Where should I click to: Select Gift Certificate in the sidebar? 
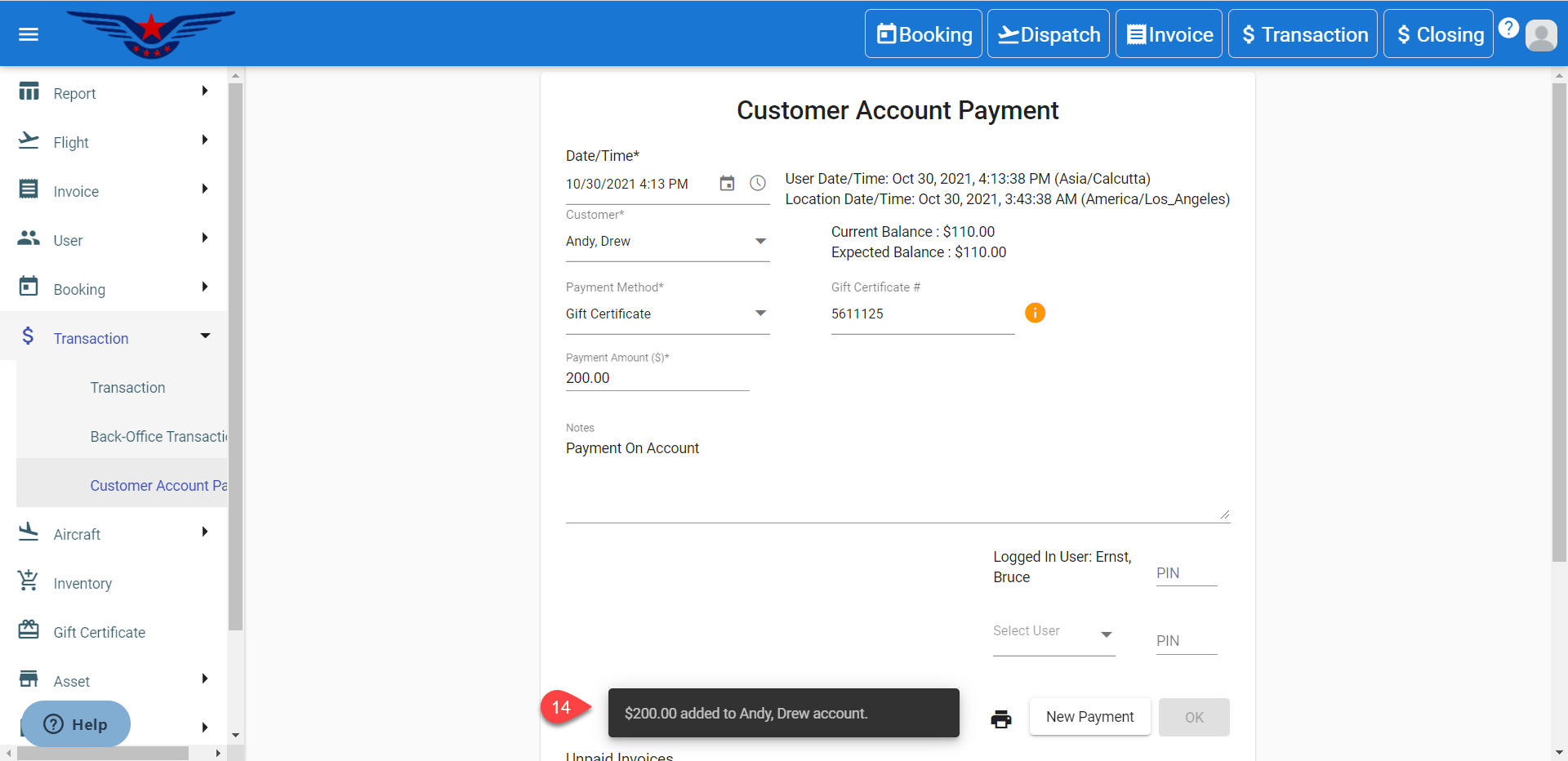pos(99,633)
